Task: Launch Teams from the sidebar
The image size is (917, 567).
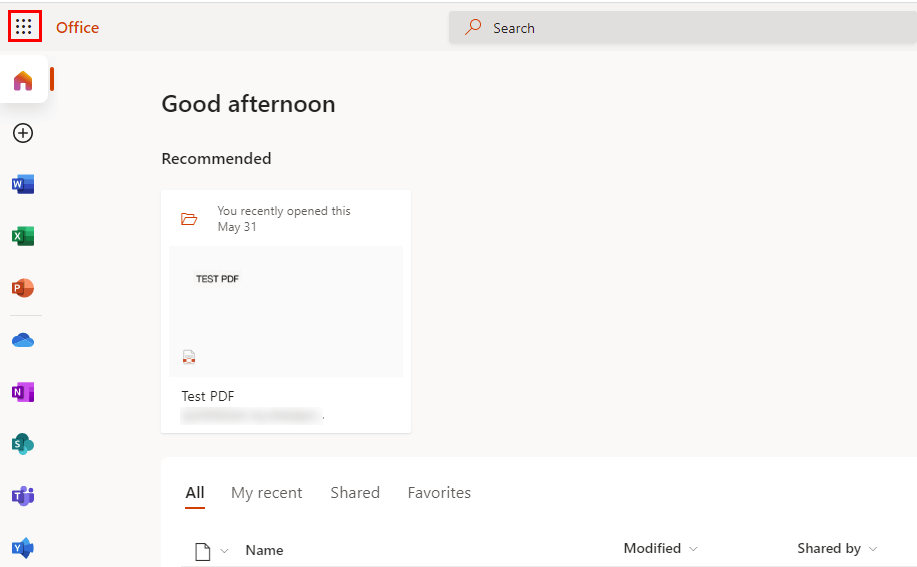Action: pyautogui.click(x=23, y=496)
